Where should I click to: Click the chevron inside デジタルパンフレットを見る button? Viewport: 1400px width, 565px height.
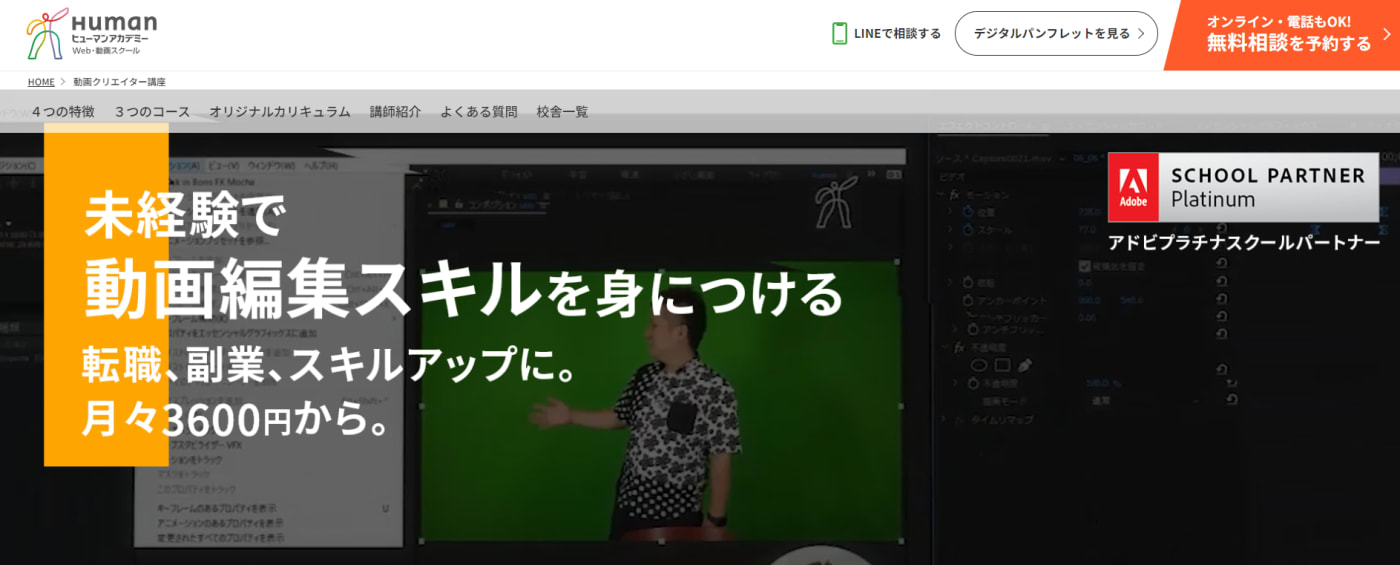[x=1140, y=34]
